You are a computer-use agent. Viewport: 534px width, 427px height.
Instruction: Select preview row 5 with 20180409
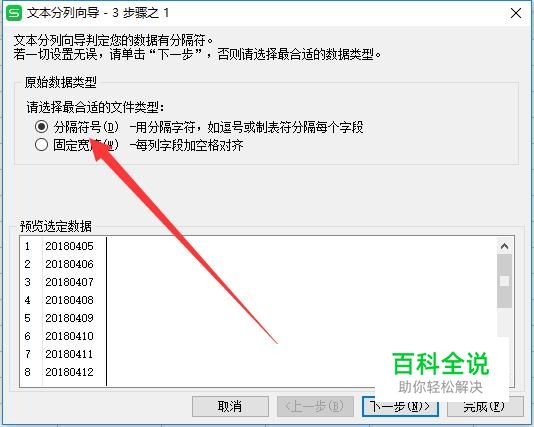(x=59, y=318)
